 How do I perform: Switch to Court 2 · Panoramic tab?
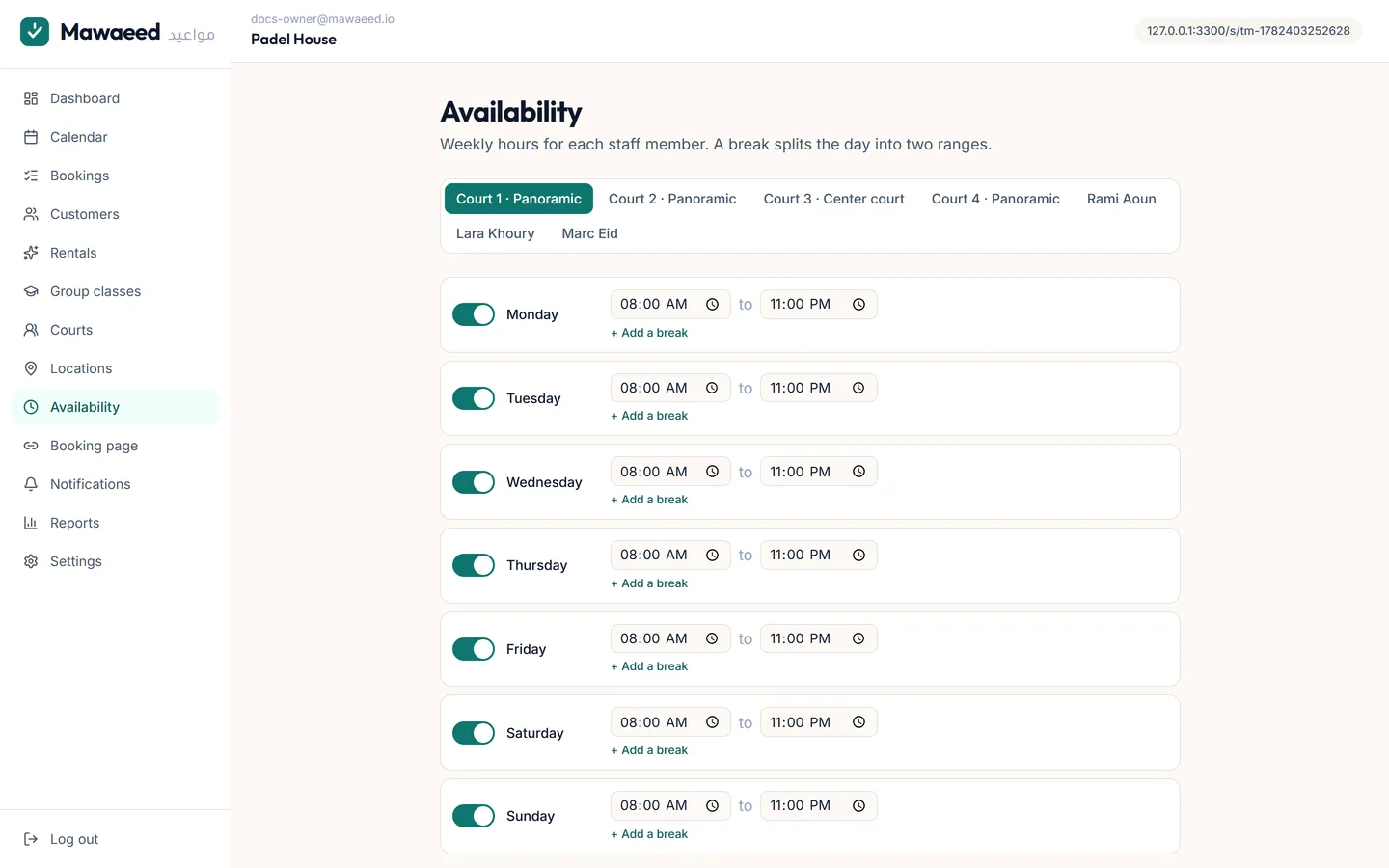672,199
